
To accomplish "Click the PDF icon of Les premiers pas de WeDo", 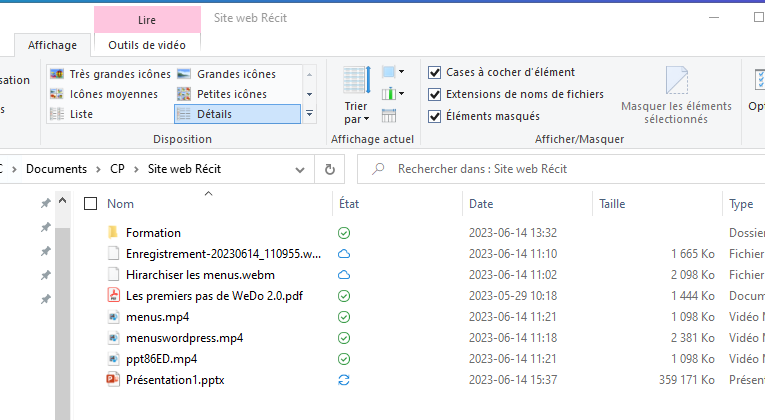I will (x=113, y=296).
